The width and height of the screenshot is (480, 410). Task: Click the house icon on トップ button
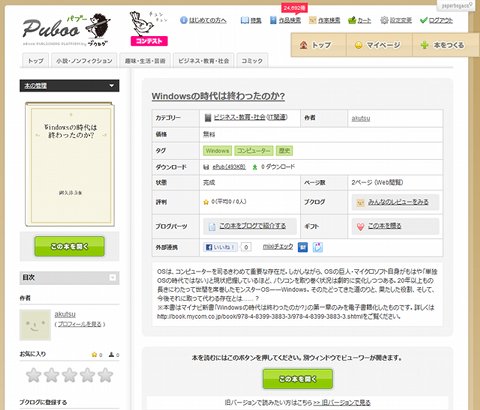point(303,45)
